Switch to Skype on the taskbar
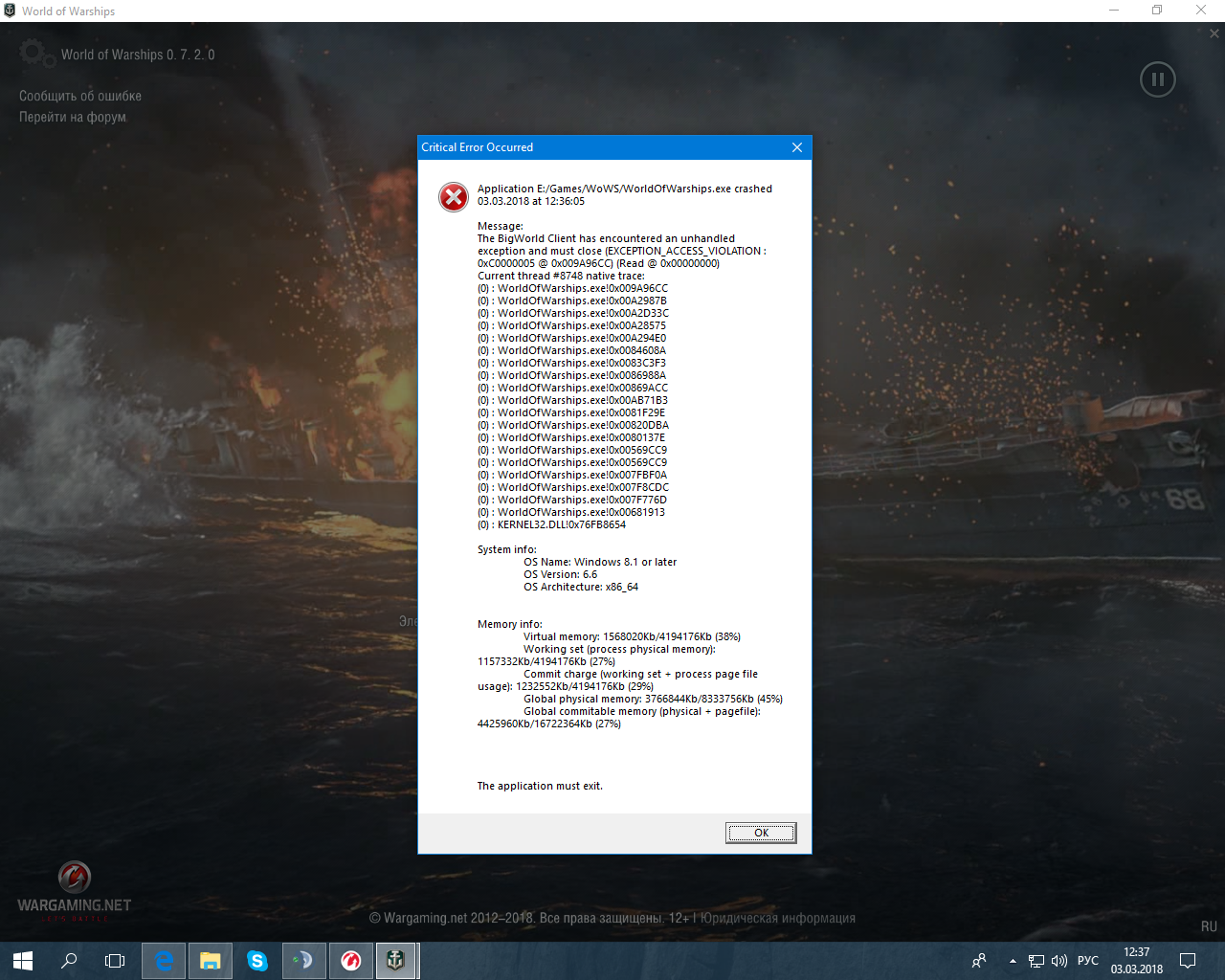Screen dimensions: 1225x980 coord(257,961)
